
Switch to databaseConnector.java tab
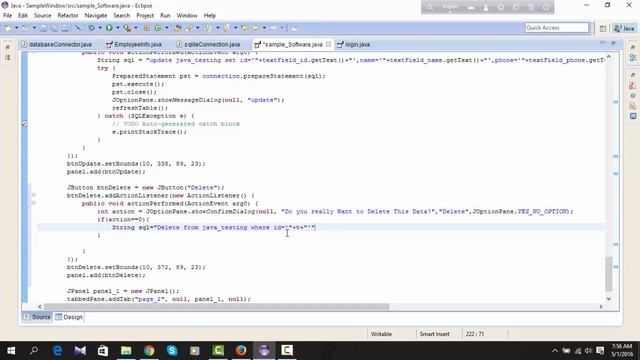coord(56,44)
